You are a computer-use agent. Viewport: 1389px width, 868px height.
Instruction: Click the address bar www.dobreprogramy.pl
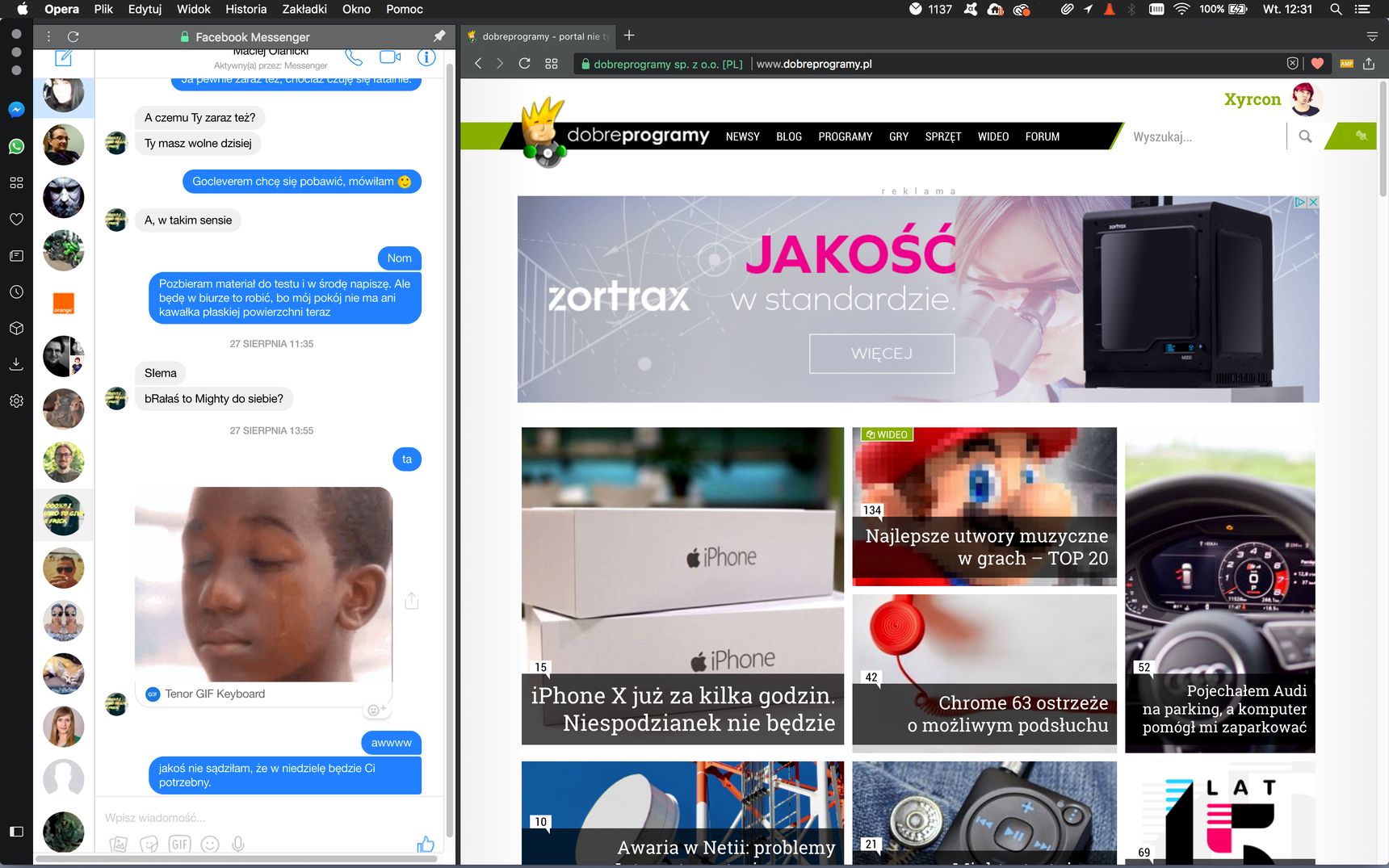click(x=814, y=64)
